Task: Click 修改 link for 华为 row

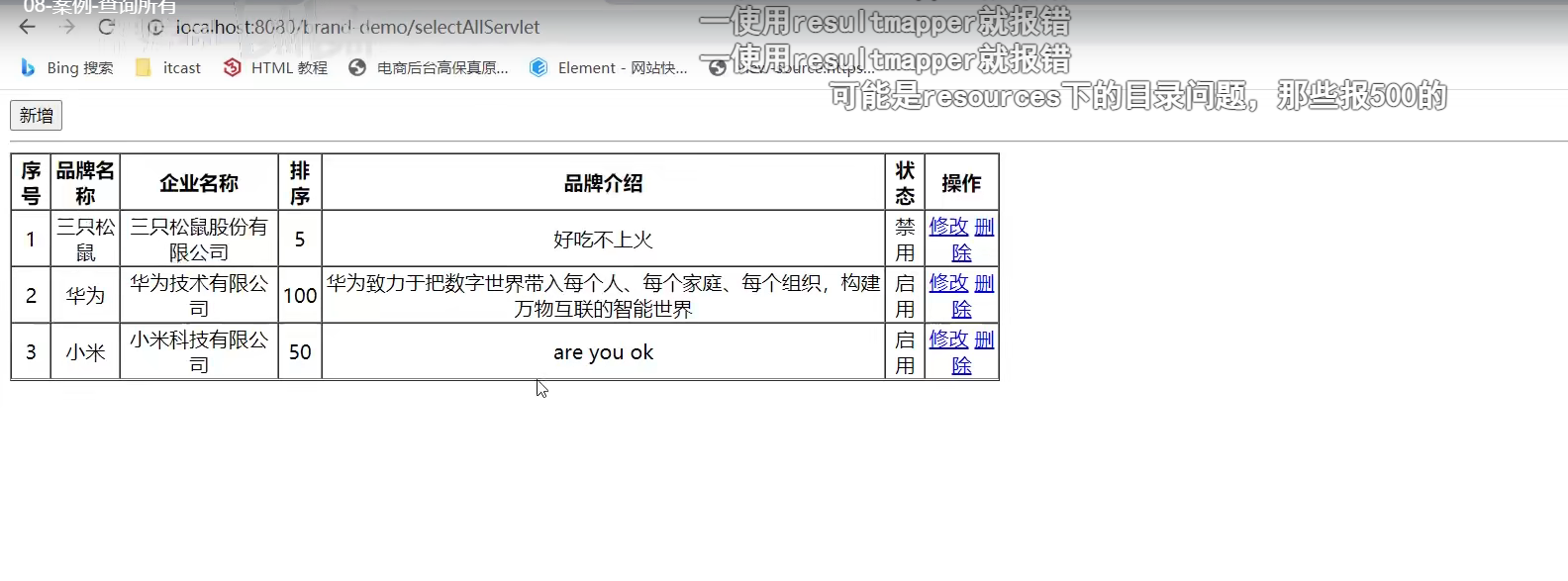Action: point(948,283)
